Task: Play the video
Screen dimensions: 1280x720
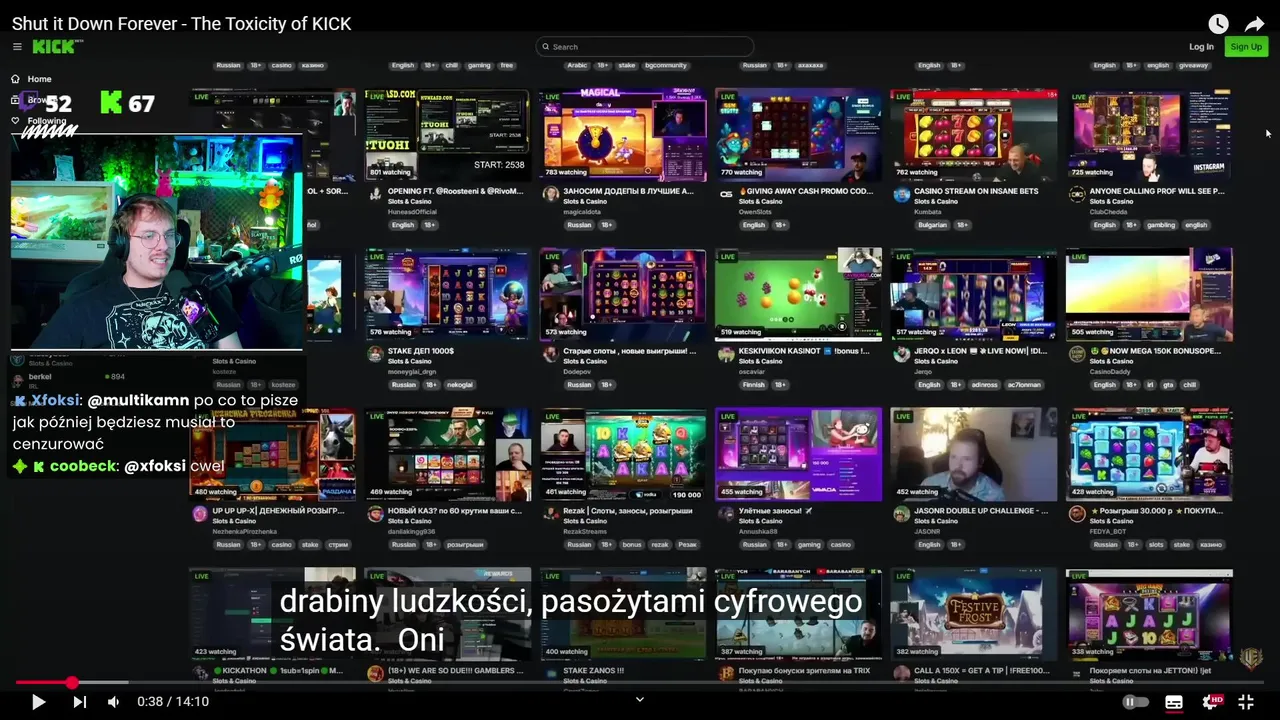Action: 38,702
